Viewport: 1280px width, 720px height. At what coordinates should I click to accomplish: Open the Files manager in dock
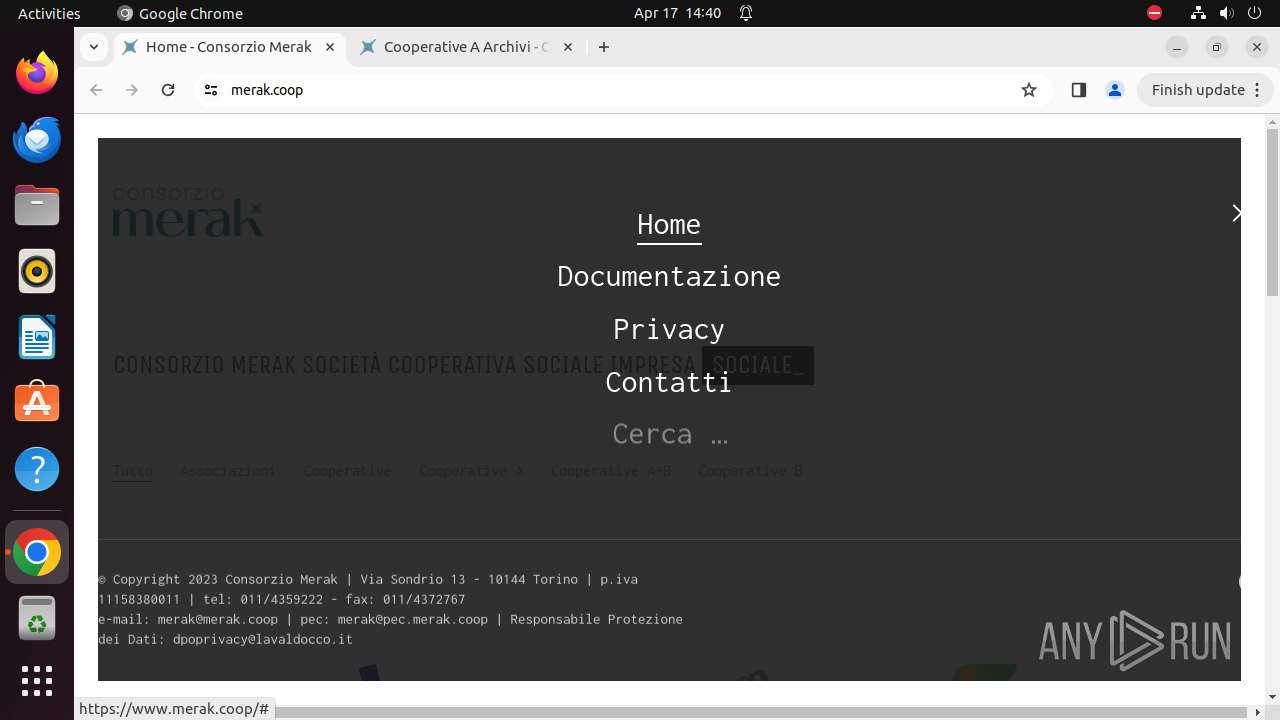(37, 205)
